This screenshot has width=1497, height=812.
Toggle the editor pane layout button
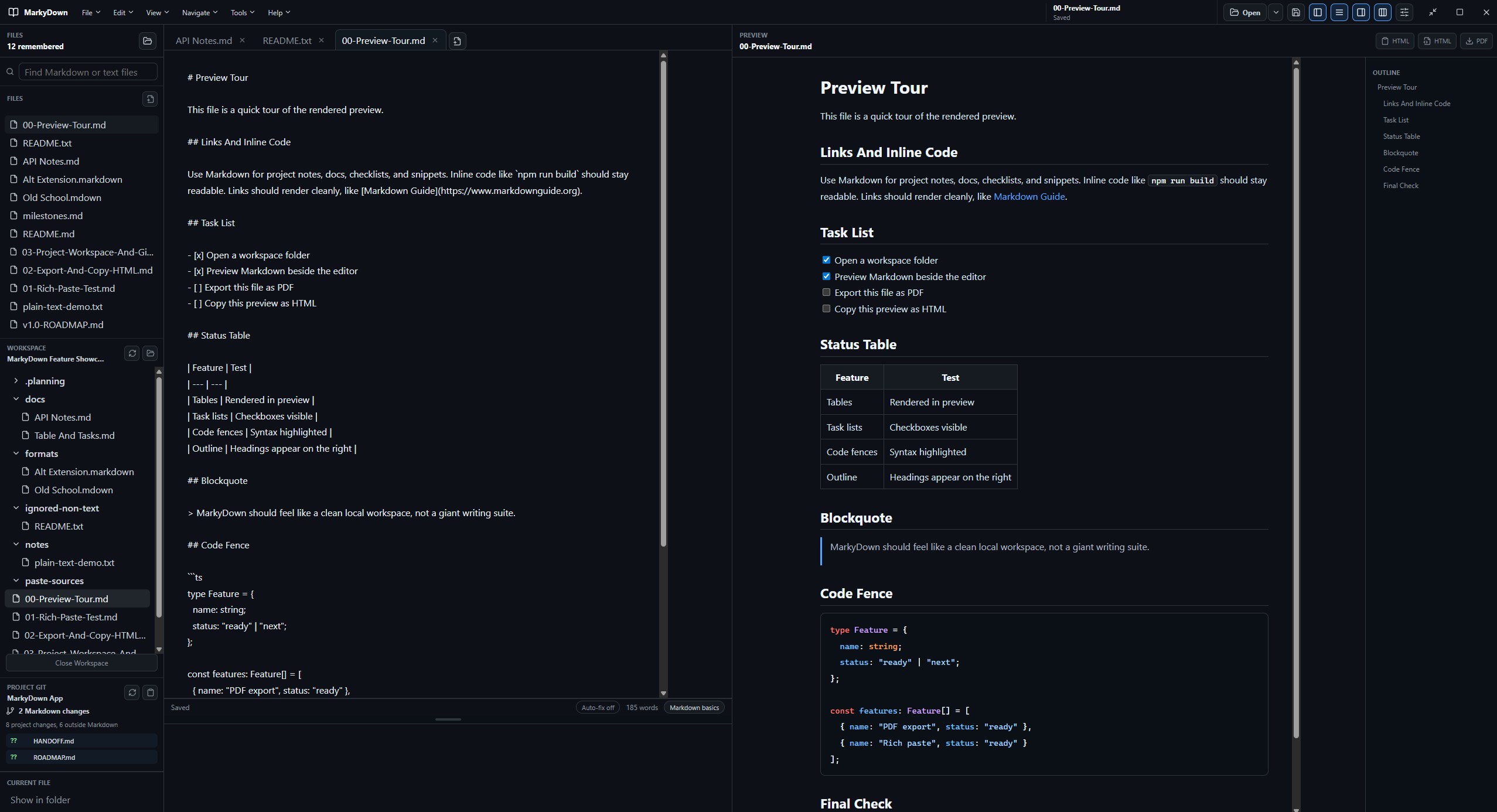point(1339,12)
